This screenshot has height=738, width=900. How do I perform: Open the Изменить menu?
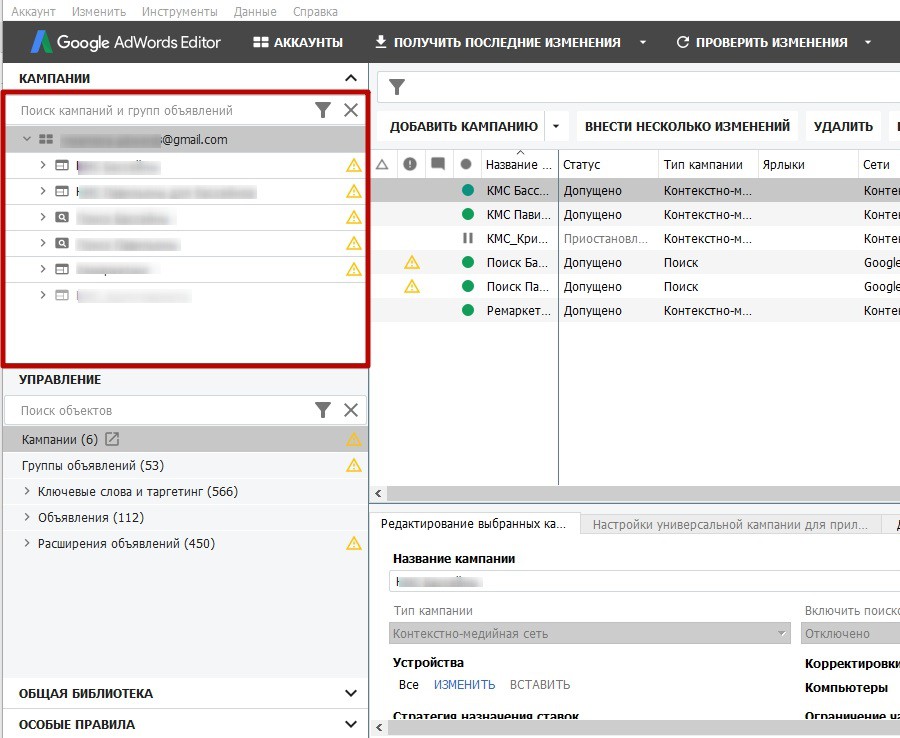99,11
